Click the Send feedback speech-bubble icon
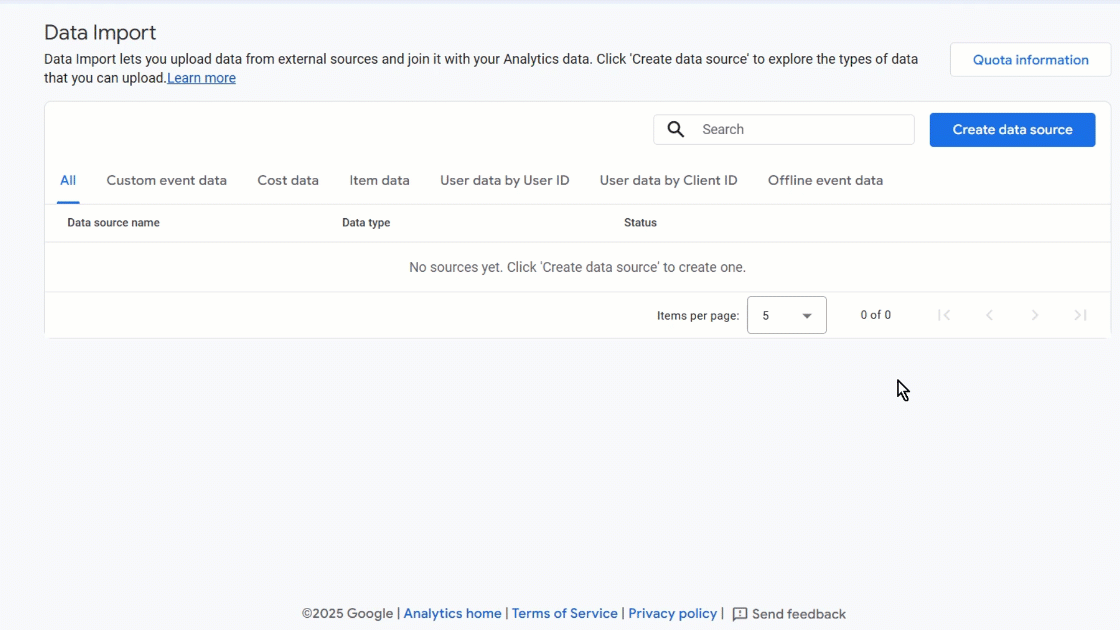 (x=740, y=614)
